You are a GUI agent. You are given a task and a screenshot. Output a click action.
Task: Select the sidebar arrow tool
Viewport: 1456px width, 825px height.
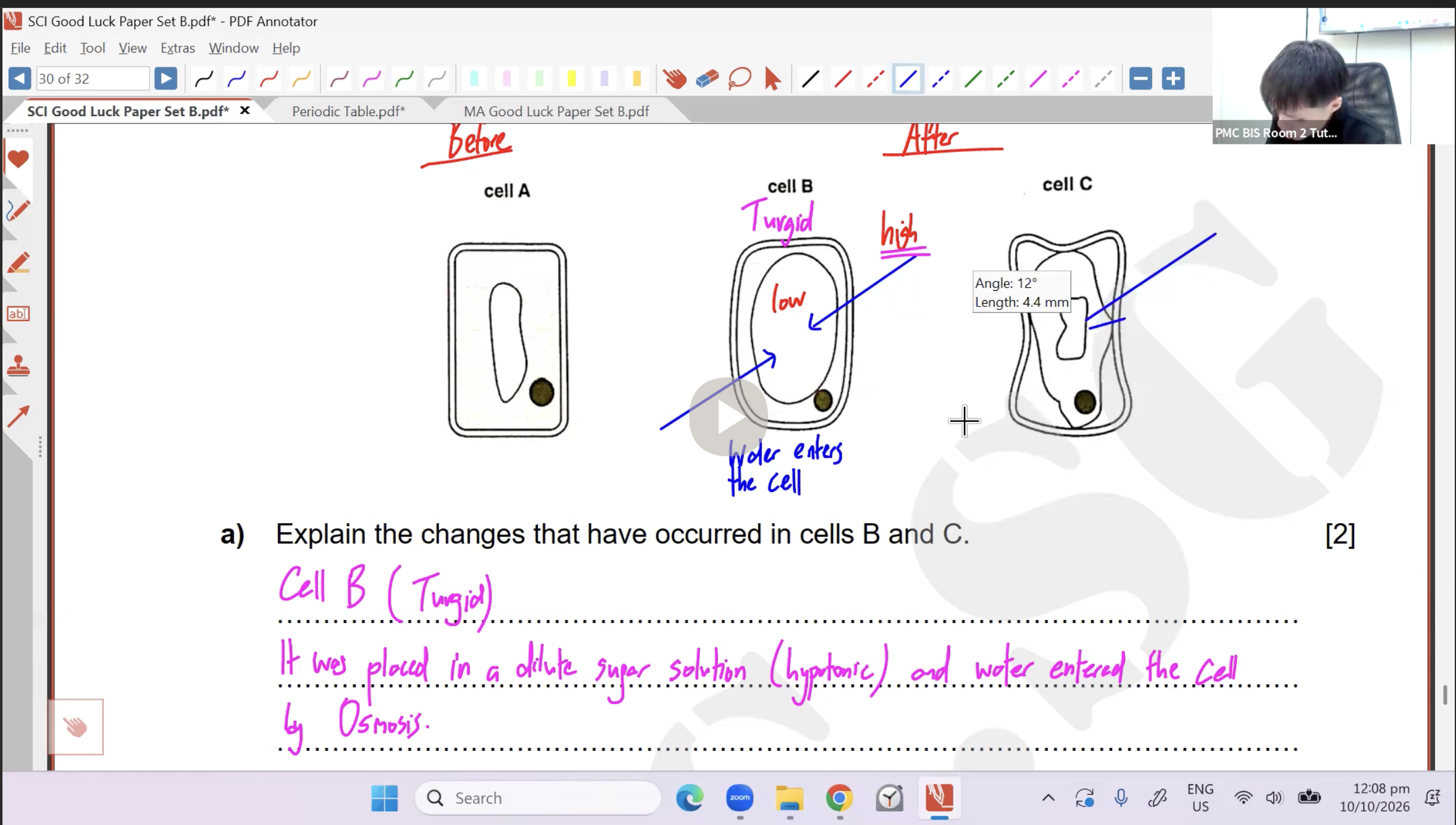click(x=18, y=417)
